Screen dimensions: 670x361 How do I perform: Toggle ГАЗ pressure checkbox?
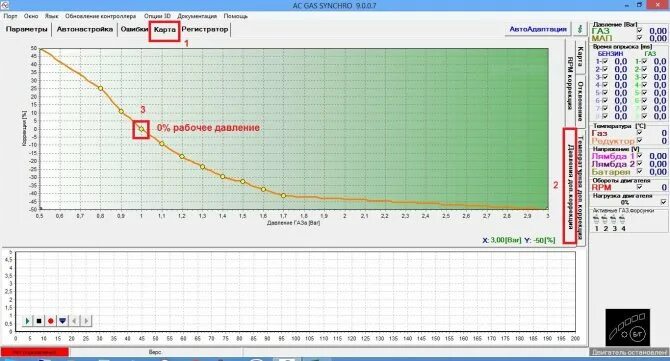click(x=640, y=31)
